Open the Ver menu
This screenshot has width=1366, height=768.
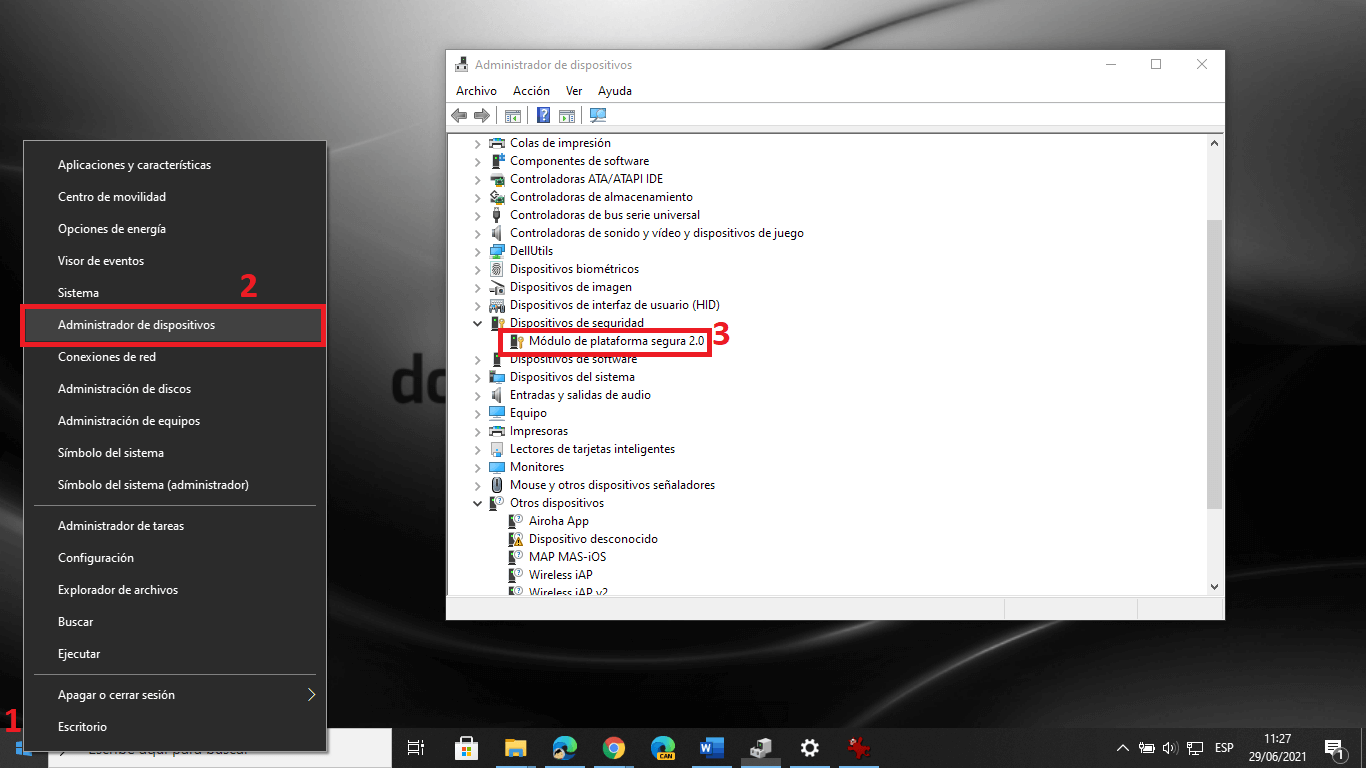click(x=574, y=91)
